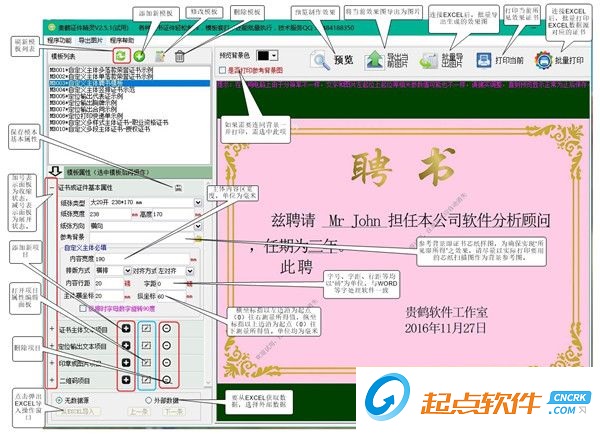The width and height of the screenshot is (600, 434).
Task: Click the 内容行距 input field
Action: [108, 284]
